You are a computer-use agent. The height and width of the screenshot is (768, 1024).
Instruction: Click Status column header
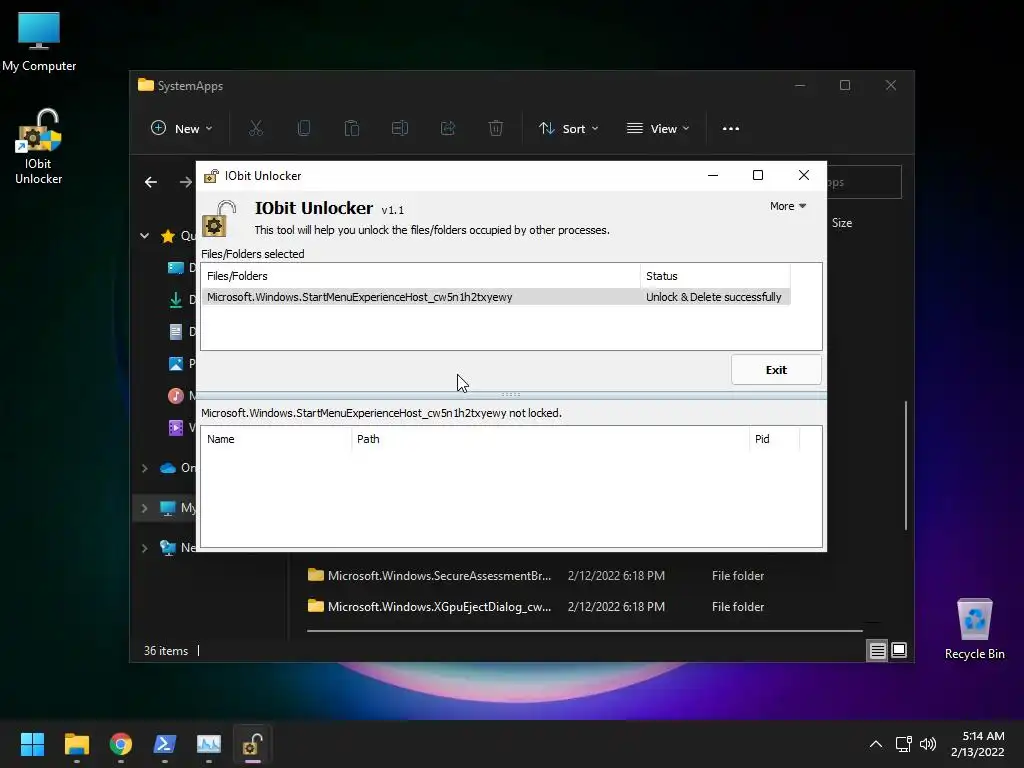(715, 276)
